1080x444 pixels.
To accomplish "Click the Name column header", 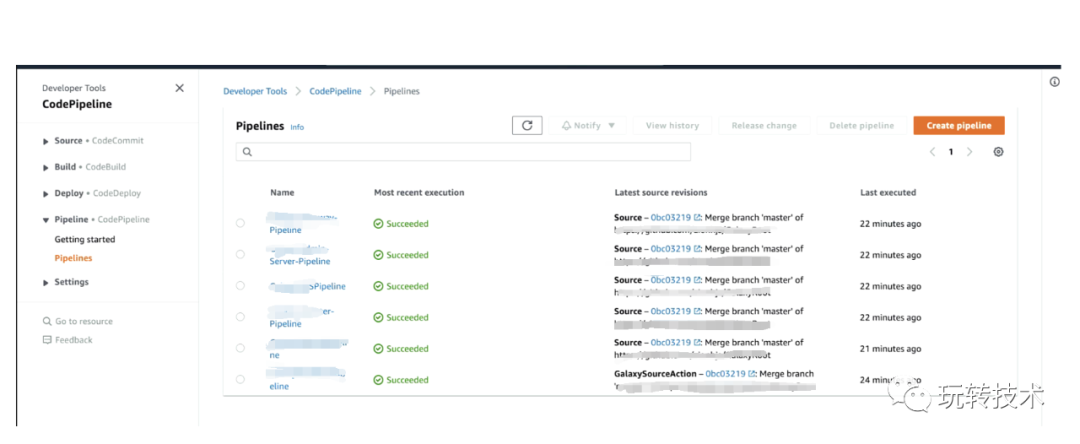I will pos(282,193).
